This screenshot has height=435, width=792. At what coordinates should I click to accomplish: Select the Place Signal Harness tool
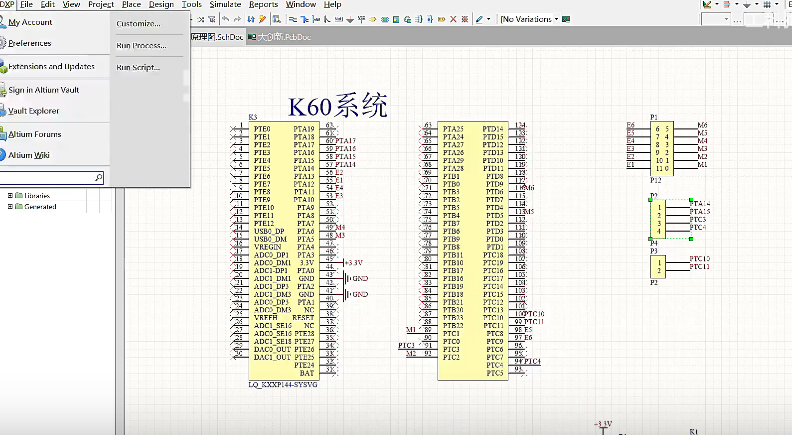click(x=316, y=19)
